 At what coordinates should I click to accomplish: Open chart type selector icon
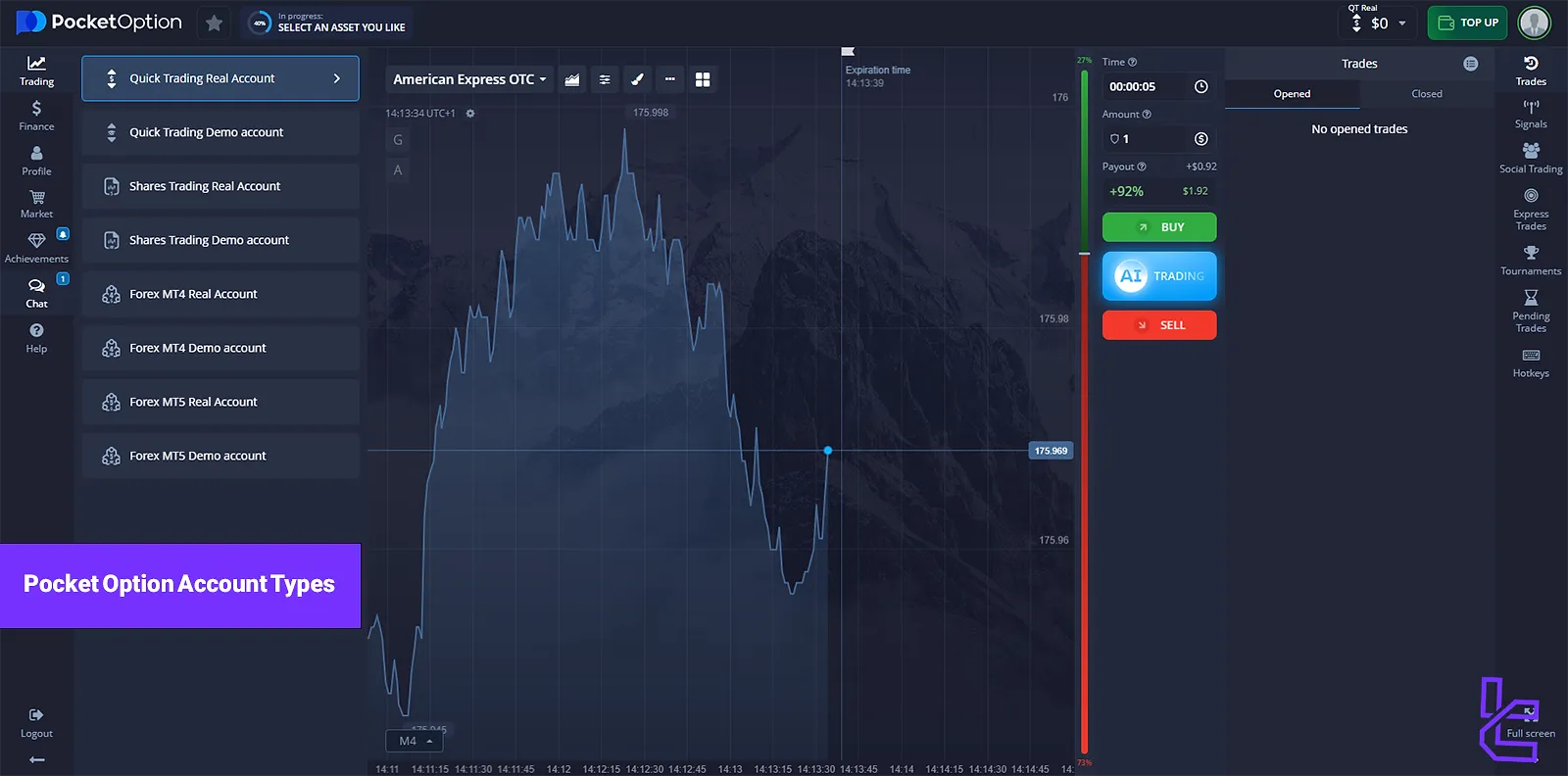572,79
